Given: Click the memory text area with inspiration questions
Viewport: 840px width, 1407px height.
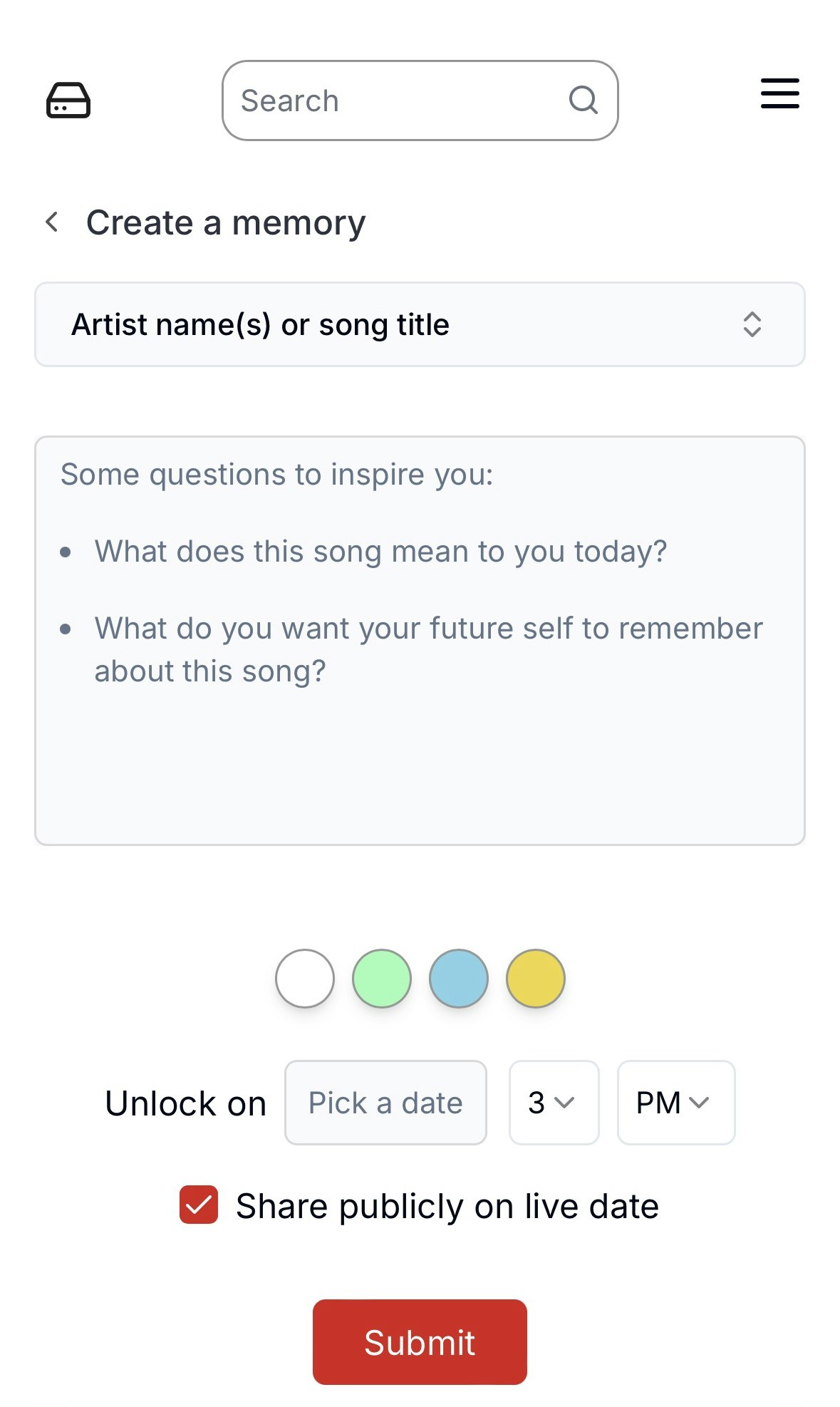Looking at the screenshot, I should pos(420,641).
